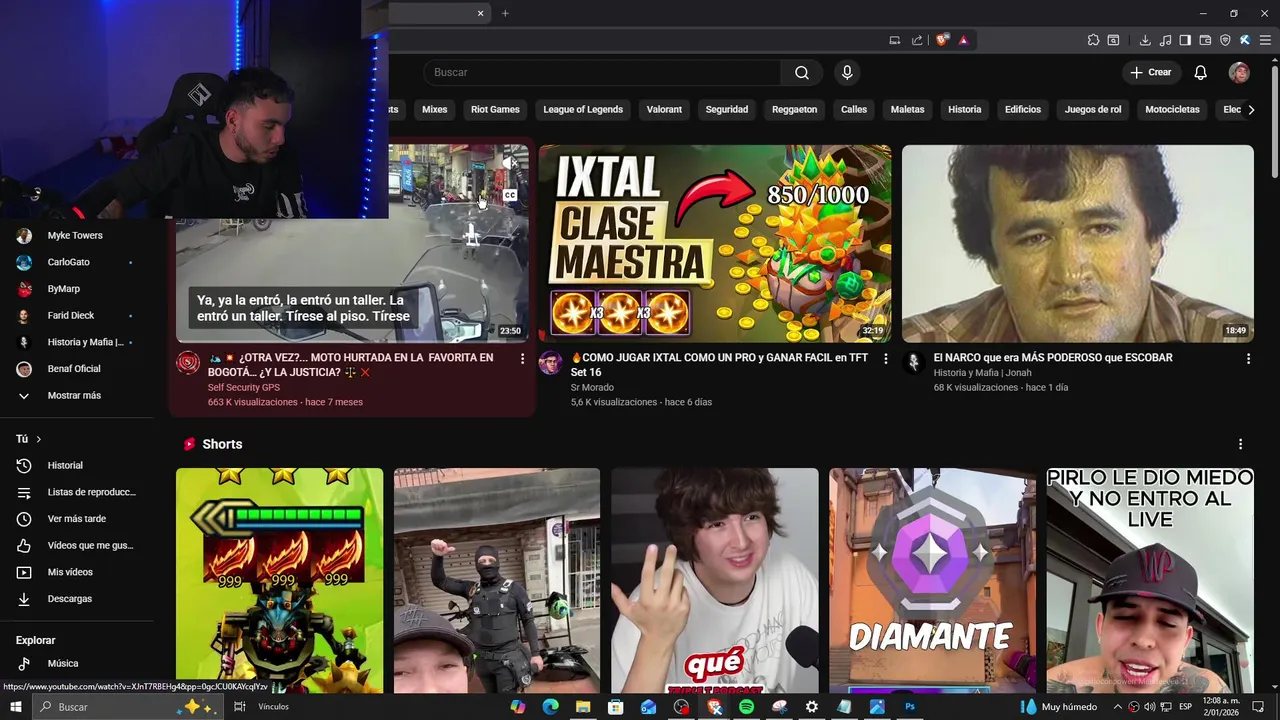
Task: Open a new browser tab with plus
Action: pyautogui.click(x=505, y=13)
